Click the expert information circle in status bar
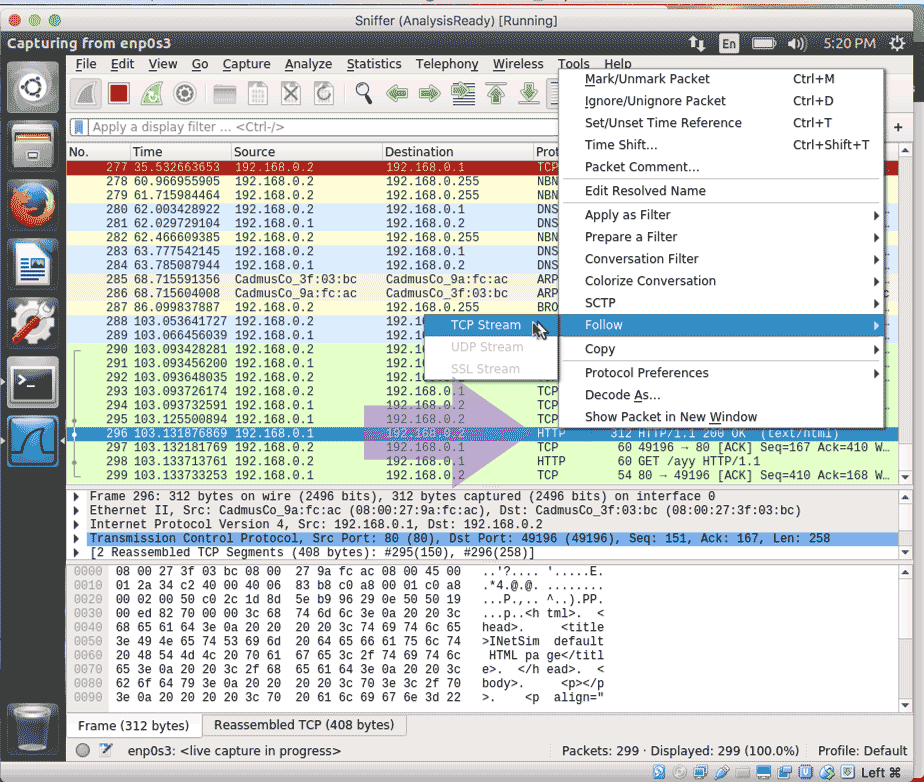Screen dimensions: 924x782 tap(83, 750)
